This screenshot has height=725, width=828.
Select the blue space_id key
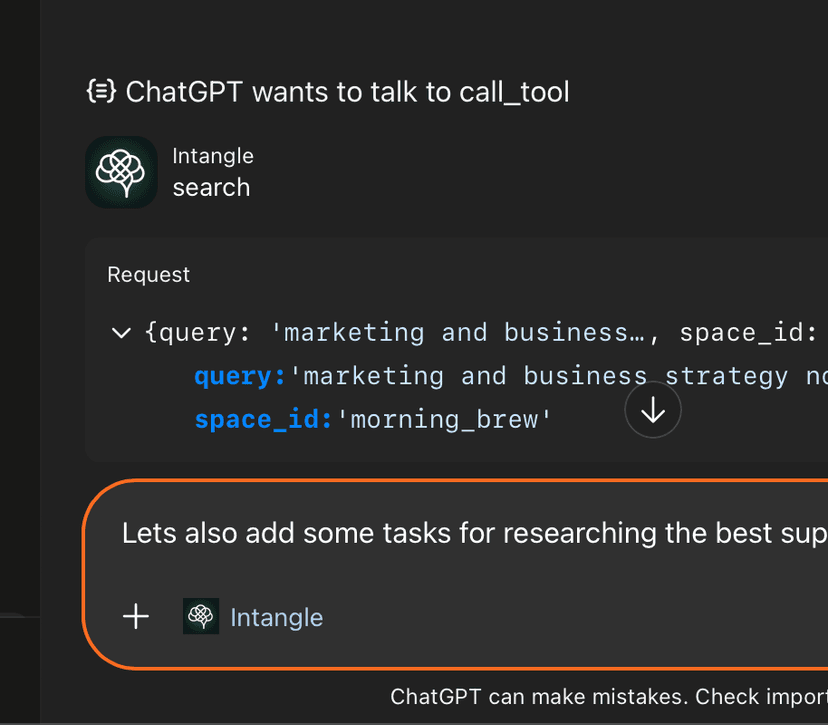click(x=264, y=419)
